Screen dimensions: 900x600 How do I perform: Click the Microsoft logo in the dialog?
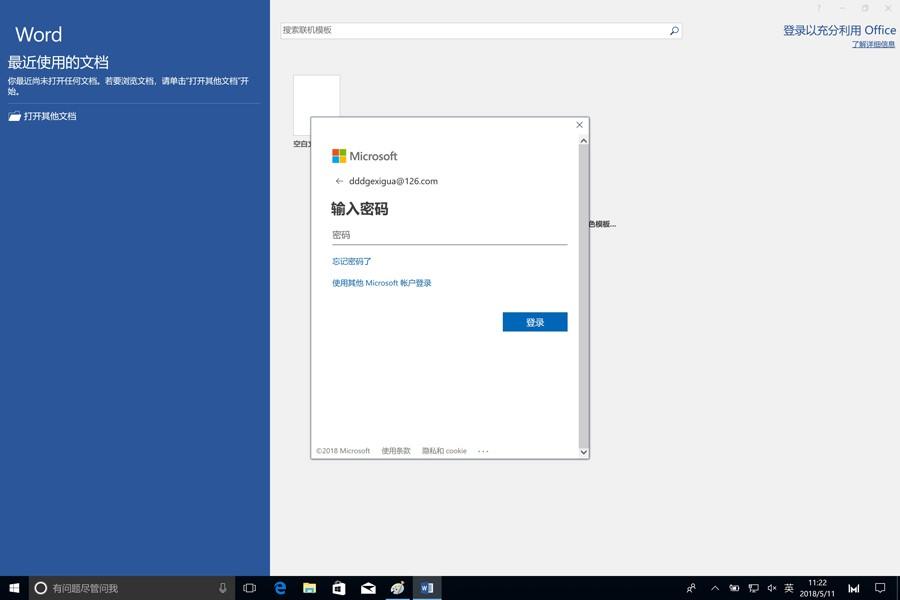tap(364, 156)
